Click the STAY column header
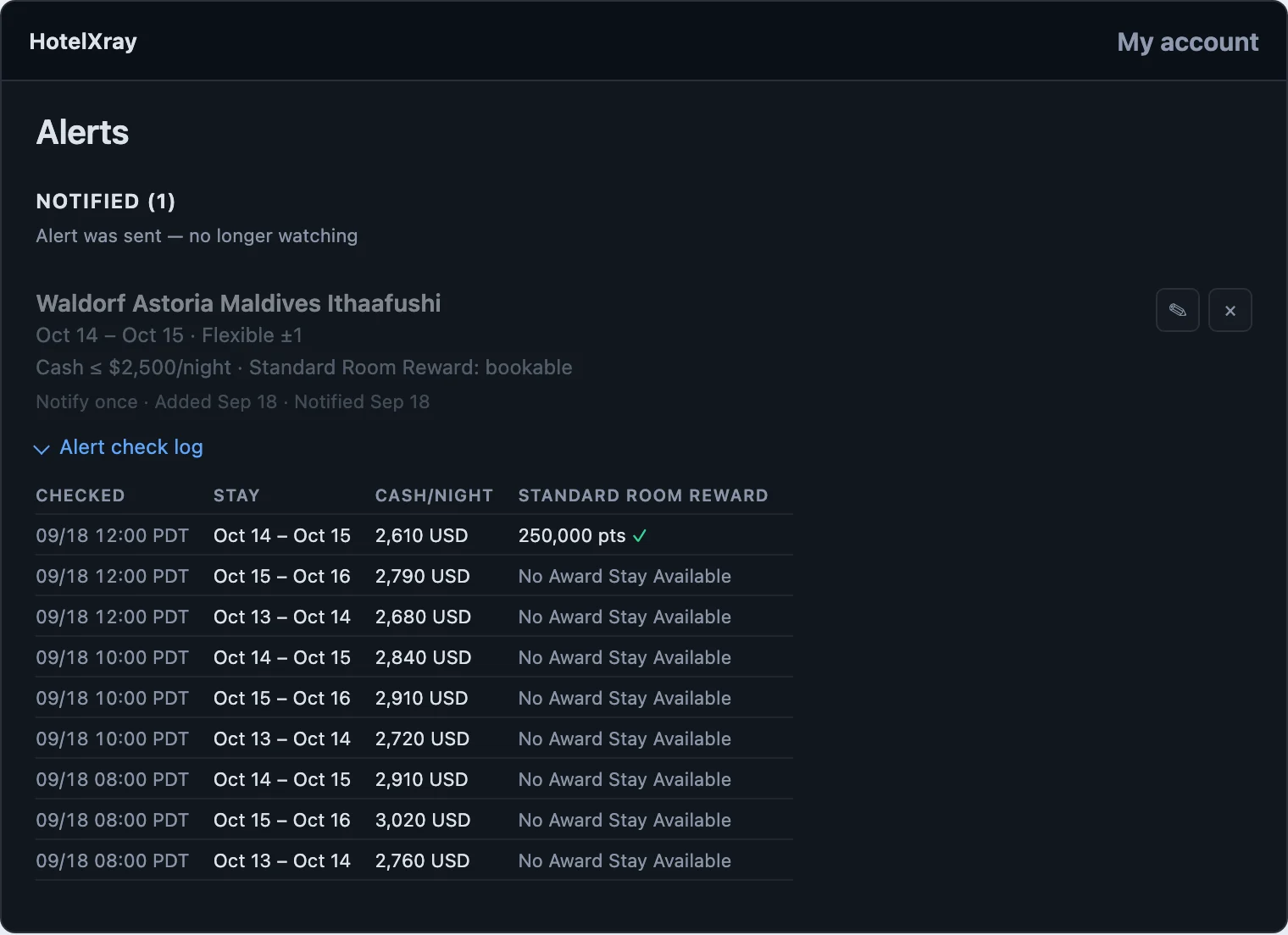1288x935 pixels. (236, 495)
